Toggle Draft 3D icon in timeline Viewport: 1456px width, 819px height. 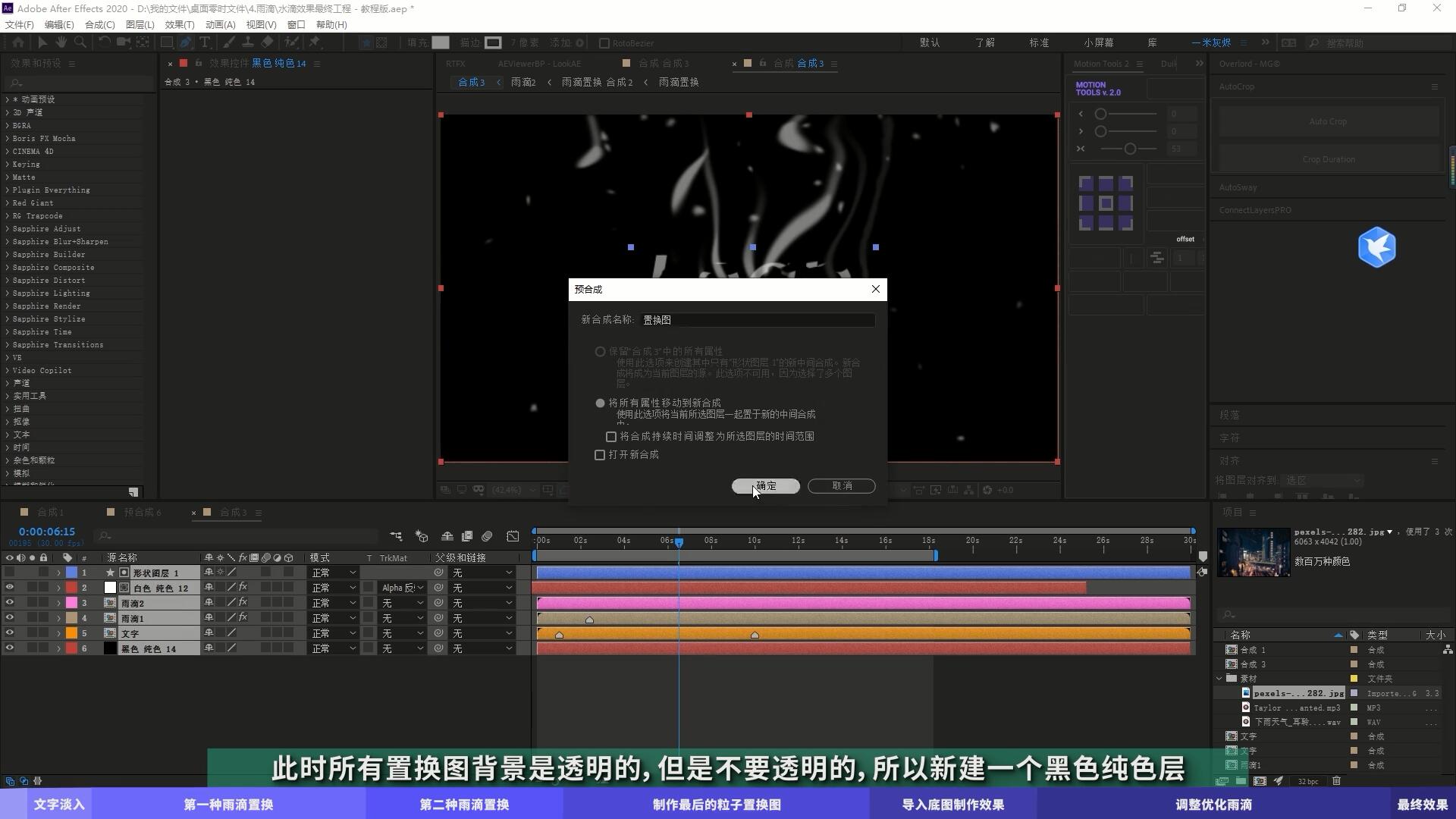tap(422, 536)
